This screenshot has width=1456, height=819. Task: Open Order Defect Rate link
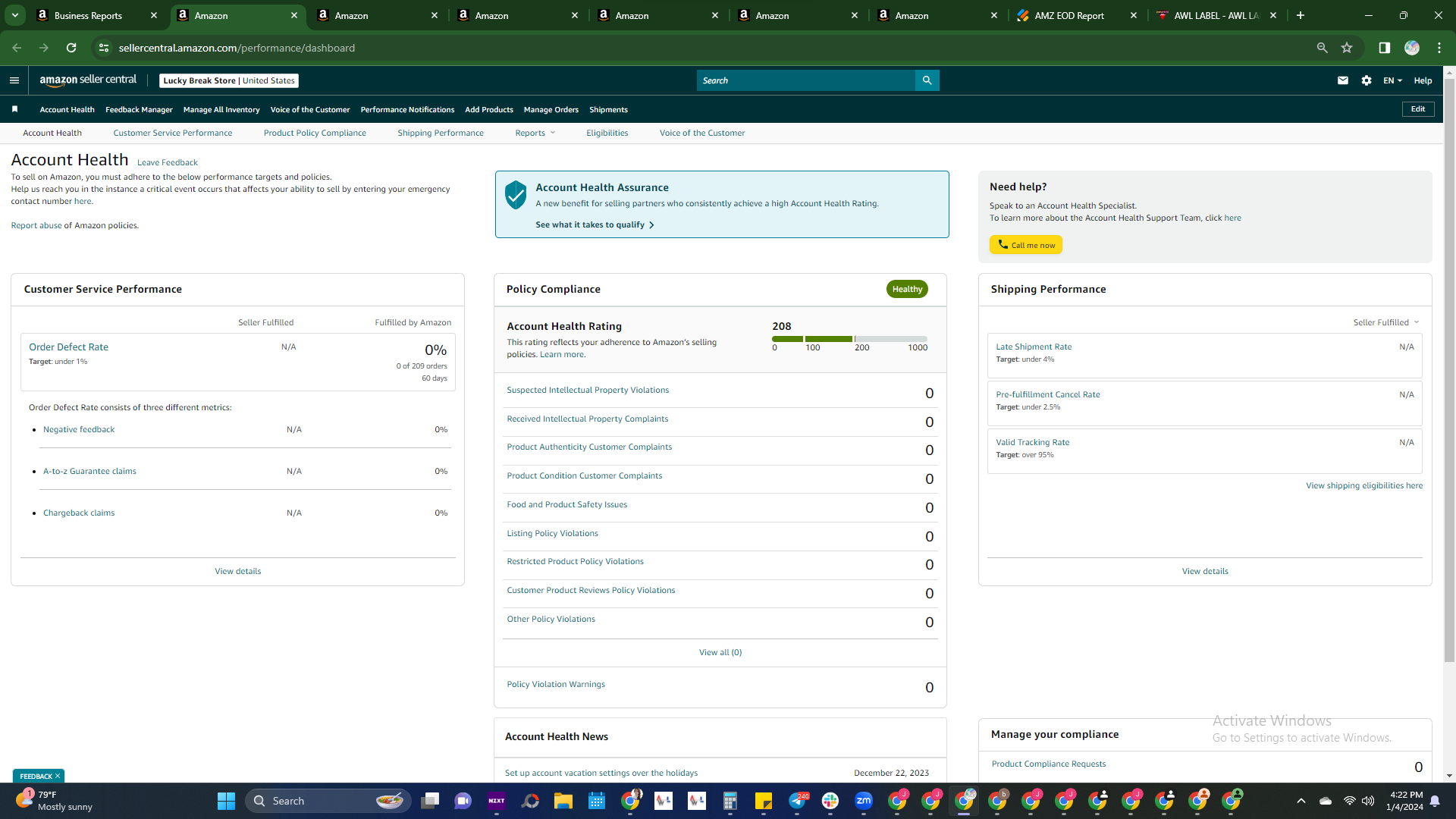click(x=68, y=347)
